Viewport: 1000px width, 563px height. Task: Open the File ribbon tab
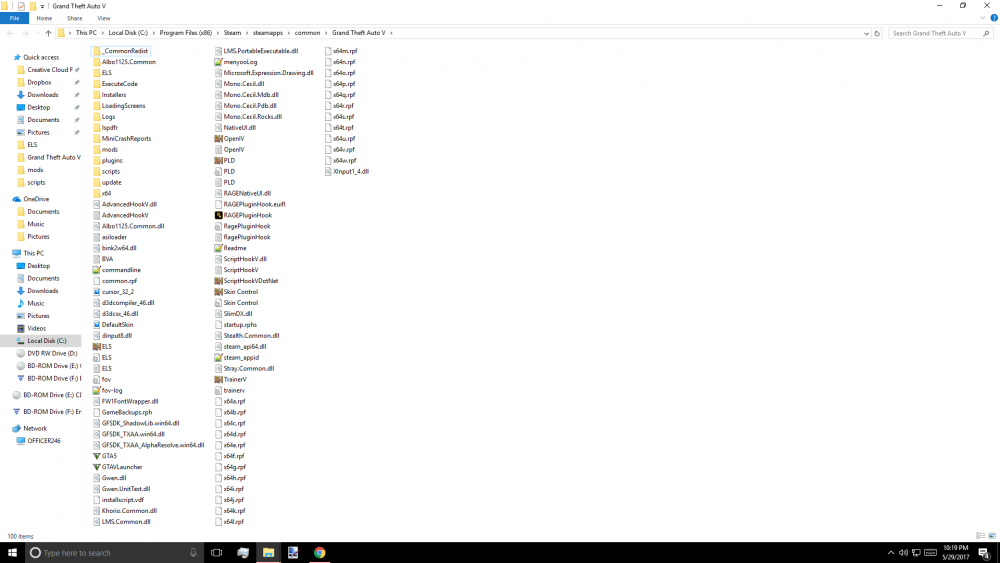(x=14, y=18)
